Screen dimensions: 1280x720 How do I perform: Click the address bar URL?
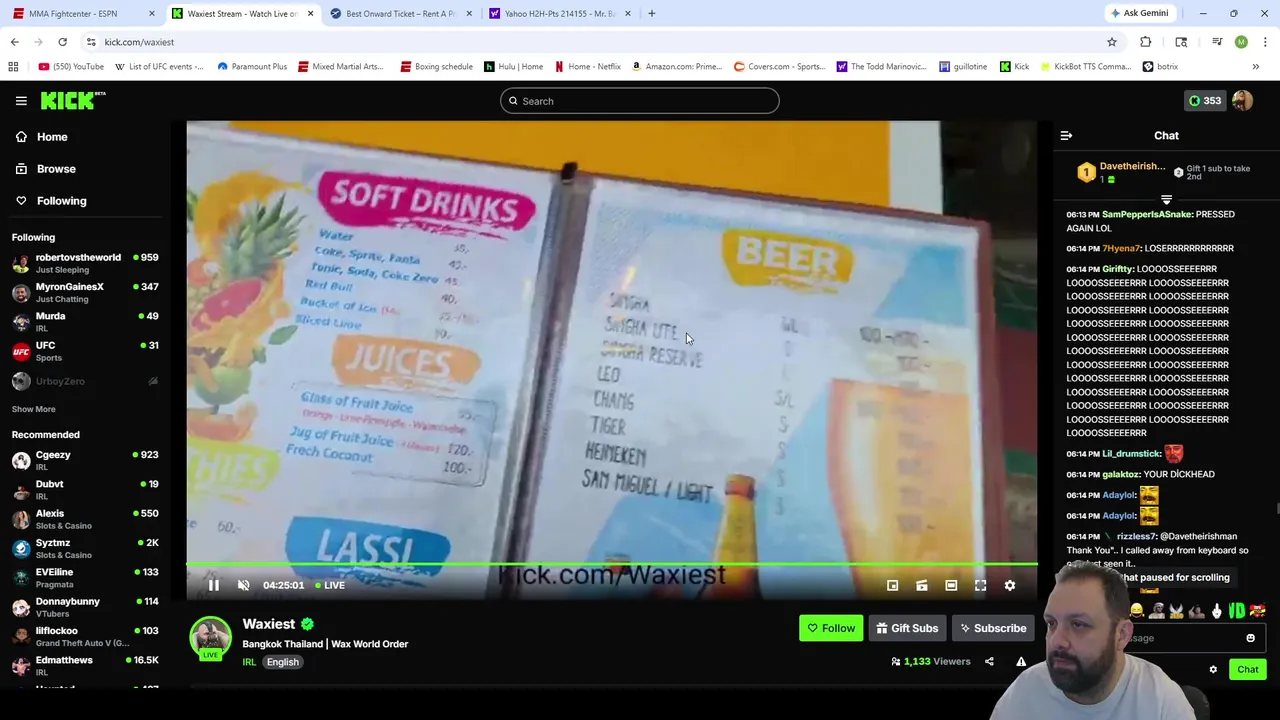[x=139, y=42]
